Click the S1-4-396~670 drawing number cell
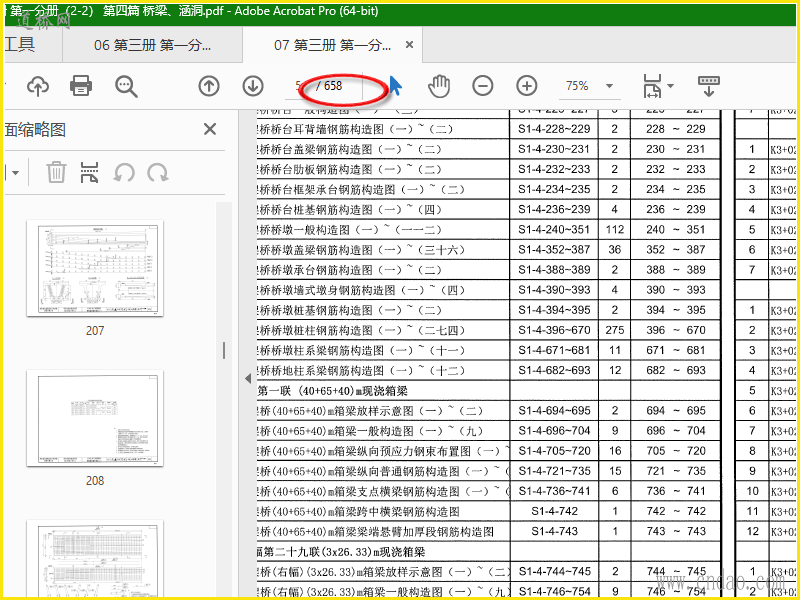This screenshot has height=600, width=800. point(554,330)
